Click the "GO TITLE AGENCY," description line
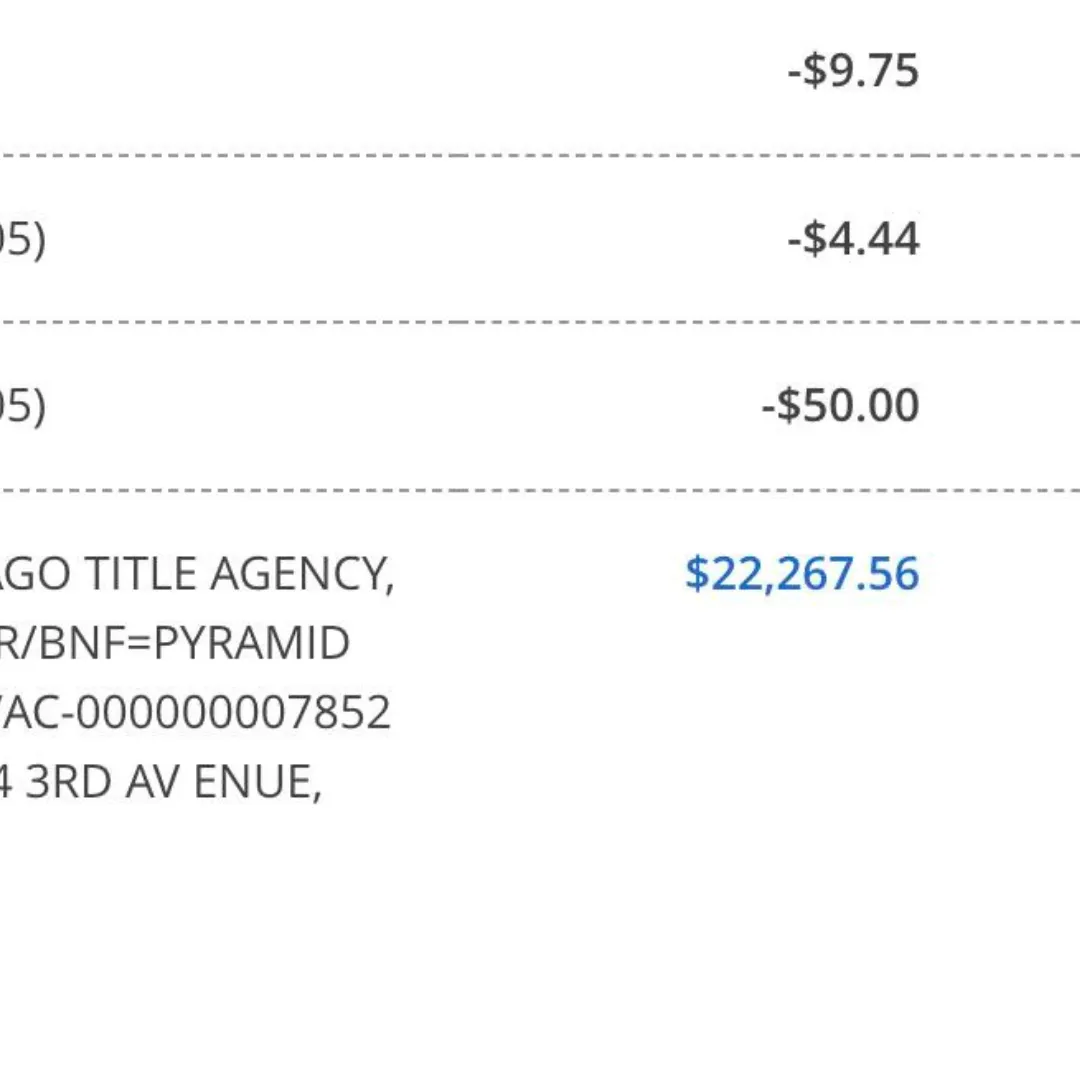Viewport: 1080px width, 1080px height. (x=197, y=574)
